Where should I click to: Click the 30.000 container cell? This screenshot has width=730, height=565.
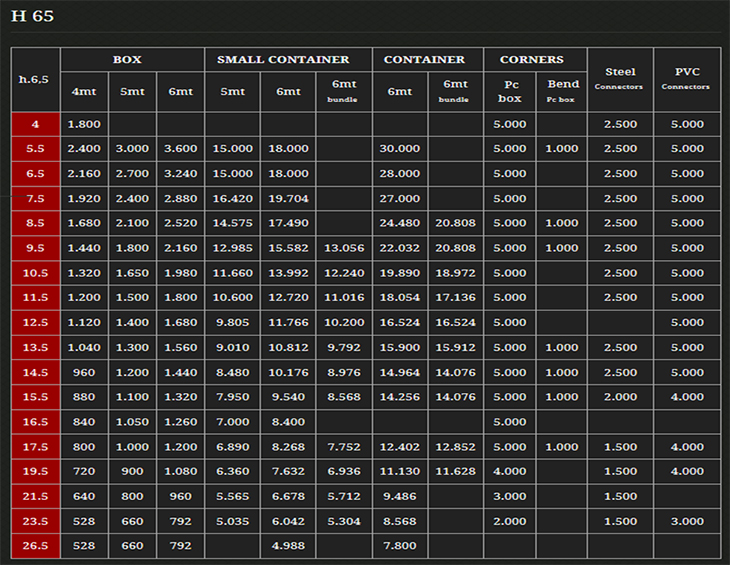click(400, 149)
